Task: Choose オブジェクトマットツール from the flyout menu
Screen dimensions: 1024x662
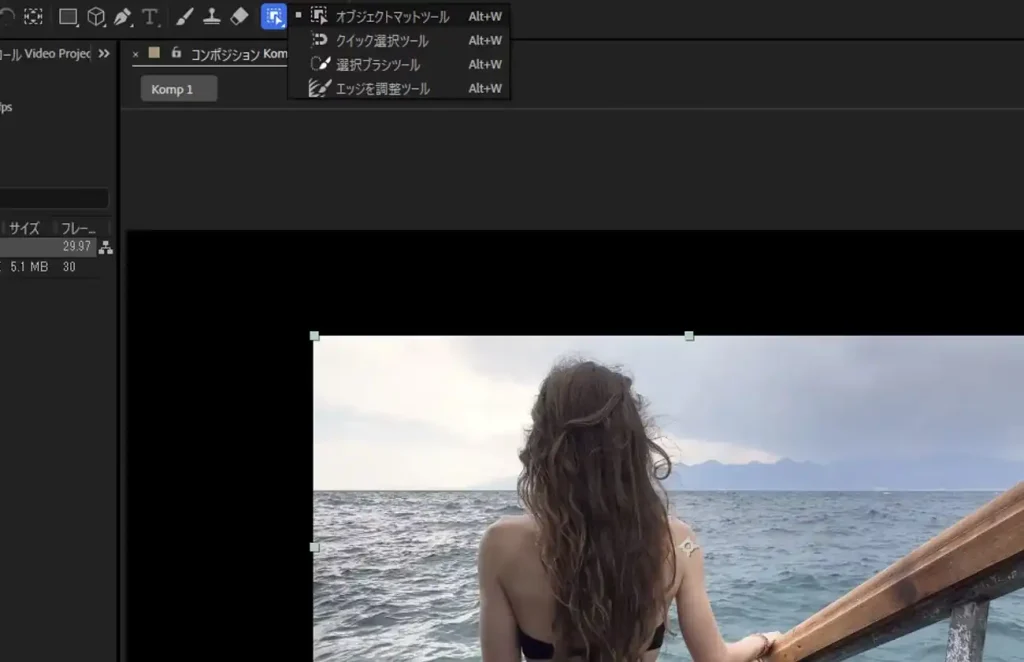Action: click(392, 17)
